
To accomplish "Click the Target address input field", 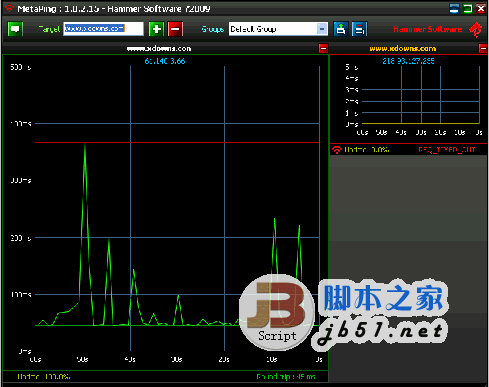I will [103, 29].
